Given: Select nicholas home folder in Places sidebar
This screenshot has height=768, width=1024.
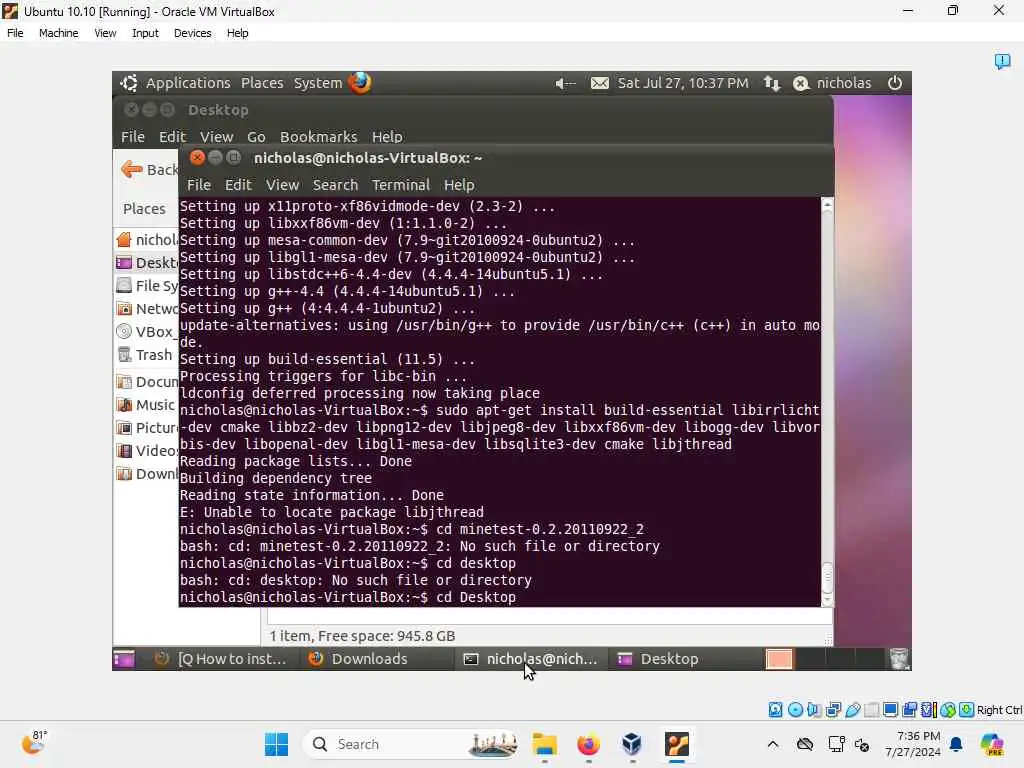Looking at the screenshot, I should pyautogui.click(x=147, y=240).
